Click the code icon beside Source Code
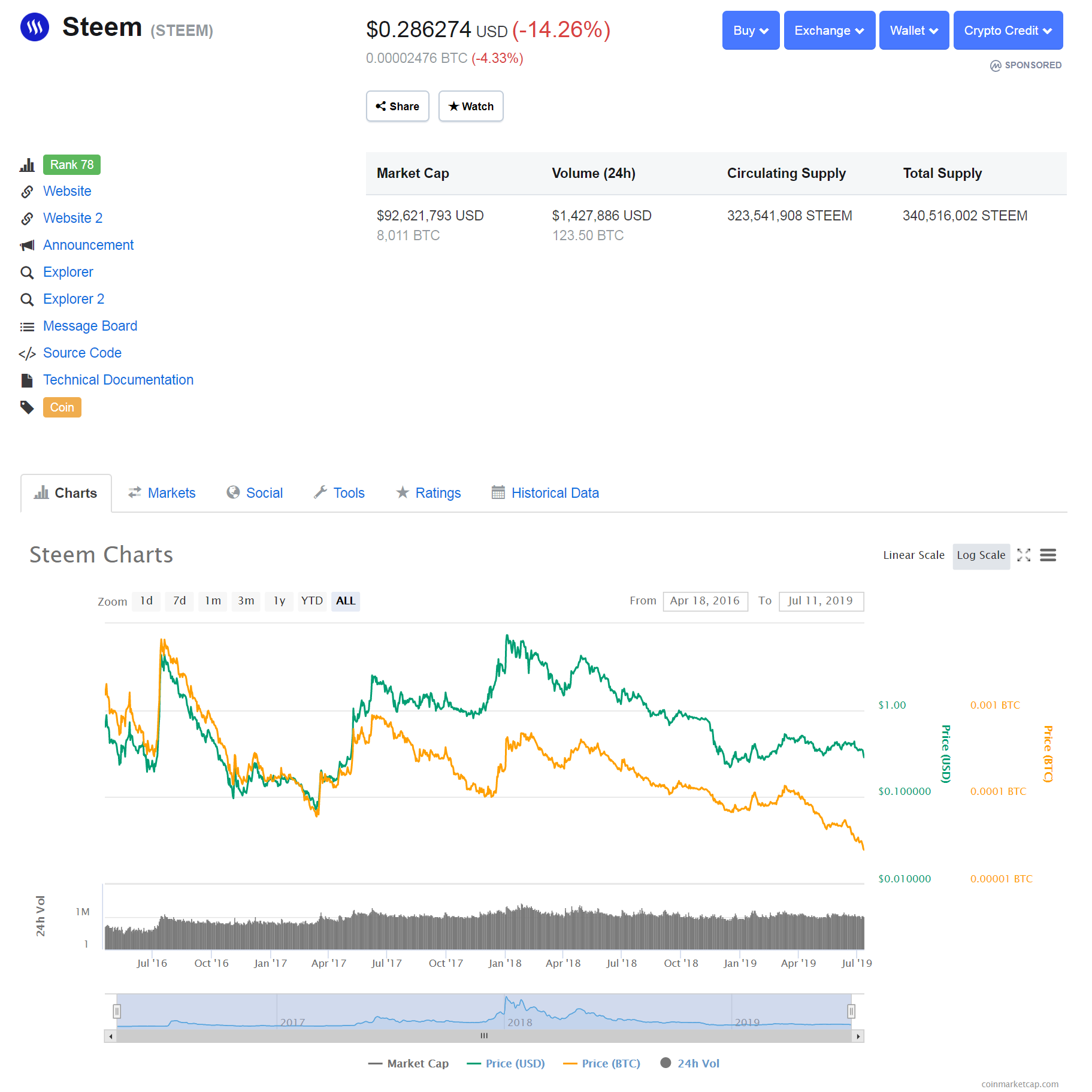Image resolution: width=1092 pixels, height=1092 pixels. pyautogui.click(x=27, y=353)
